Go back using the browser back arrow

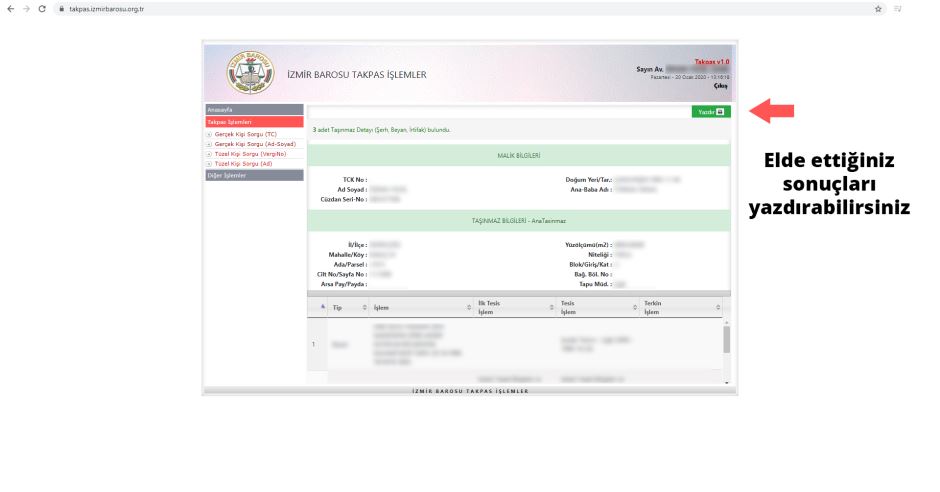[x=10, y=9]
